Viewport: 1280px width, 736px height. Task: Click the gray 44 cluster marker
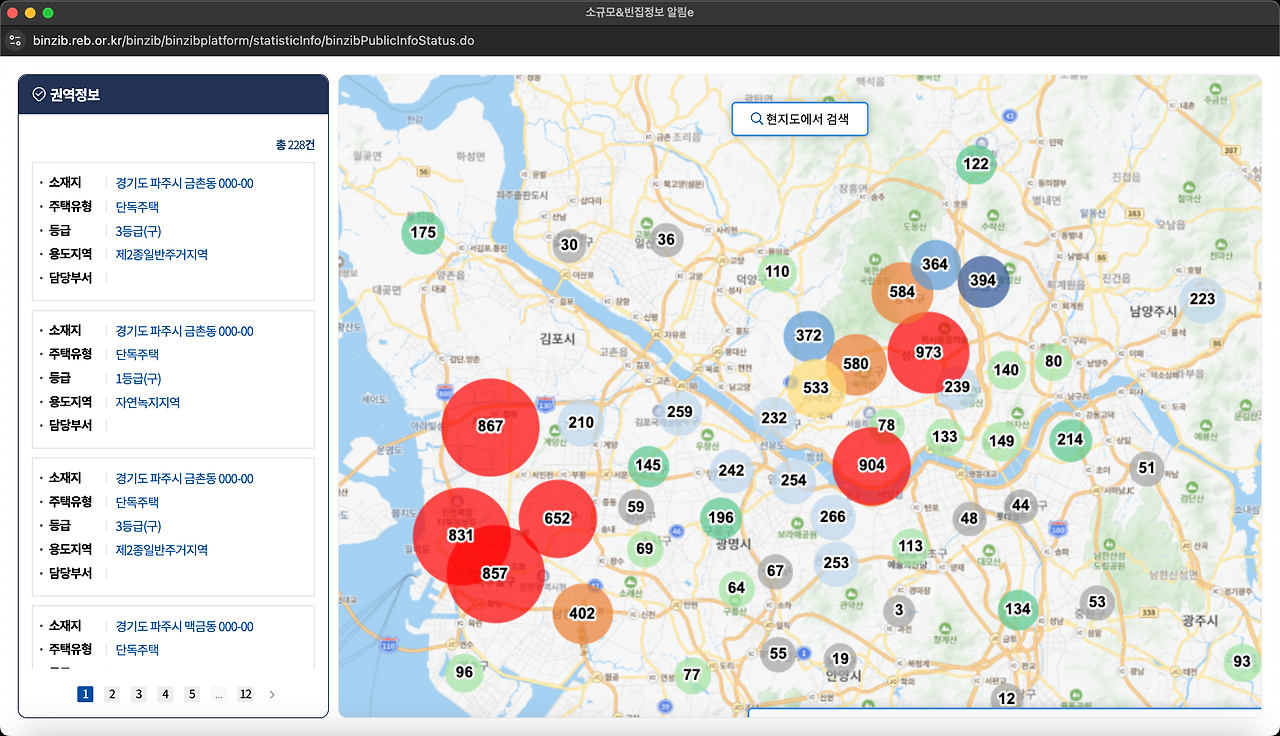click(x=1021, y=506)
